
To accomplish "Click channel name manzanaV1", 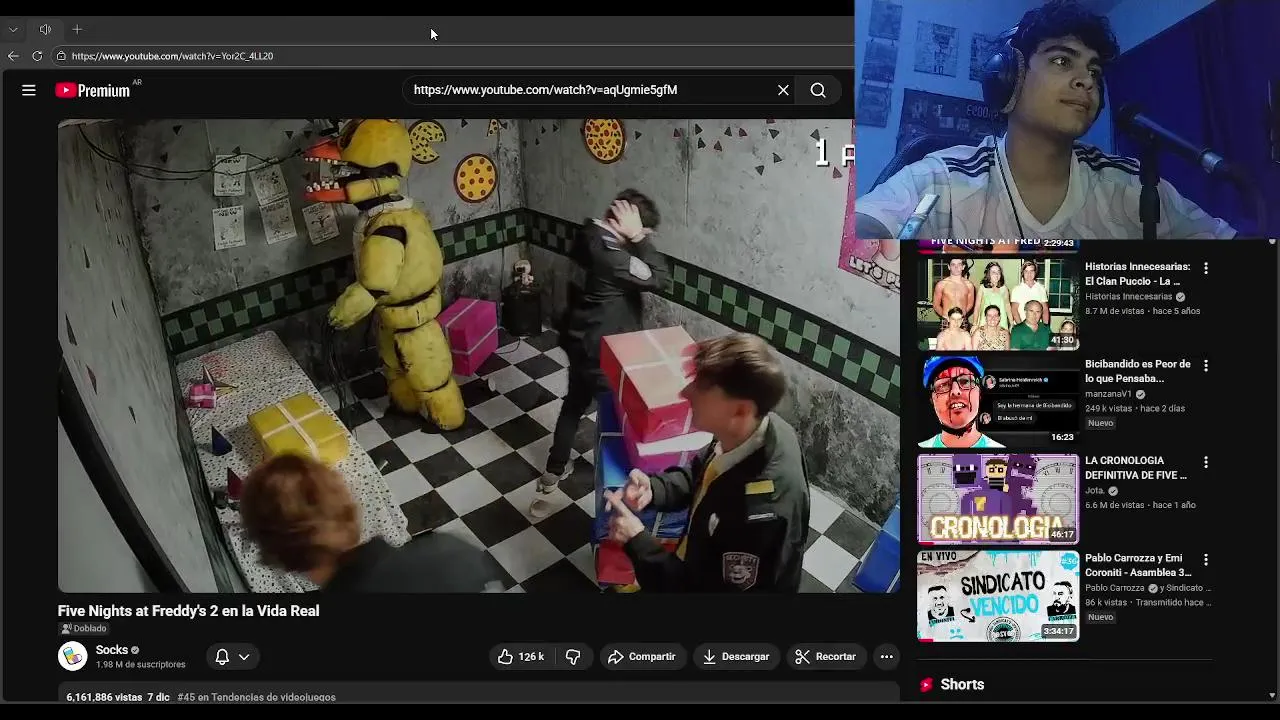I will coord(1108,394).
